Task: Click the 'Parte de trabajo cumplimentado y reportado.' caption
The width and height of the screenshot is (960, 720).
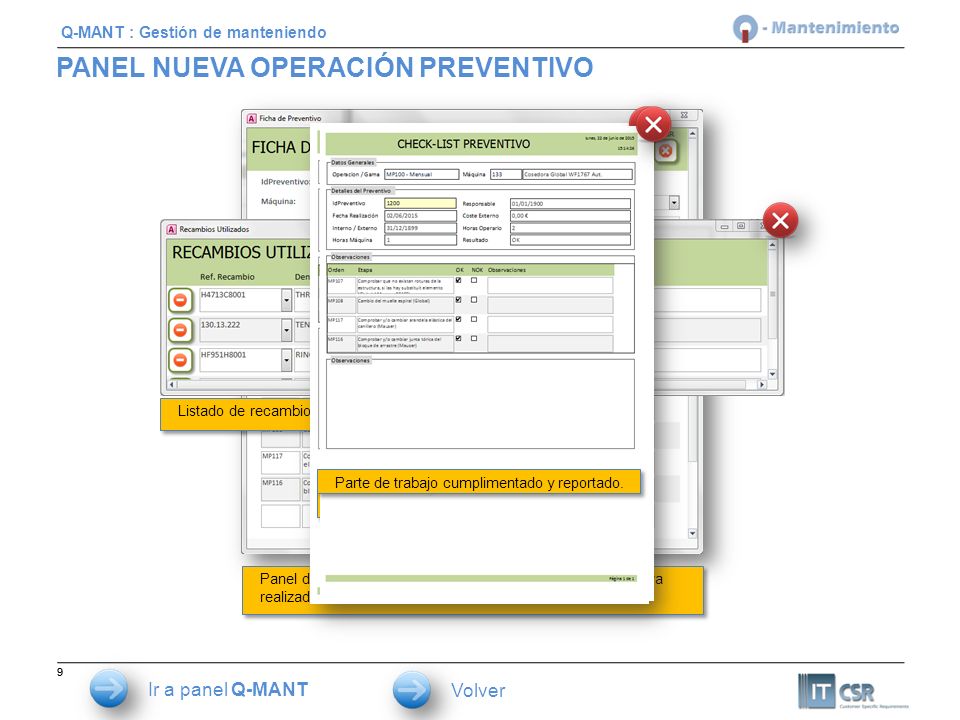Action: (479, 482)
